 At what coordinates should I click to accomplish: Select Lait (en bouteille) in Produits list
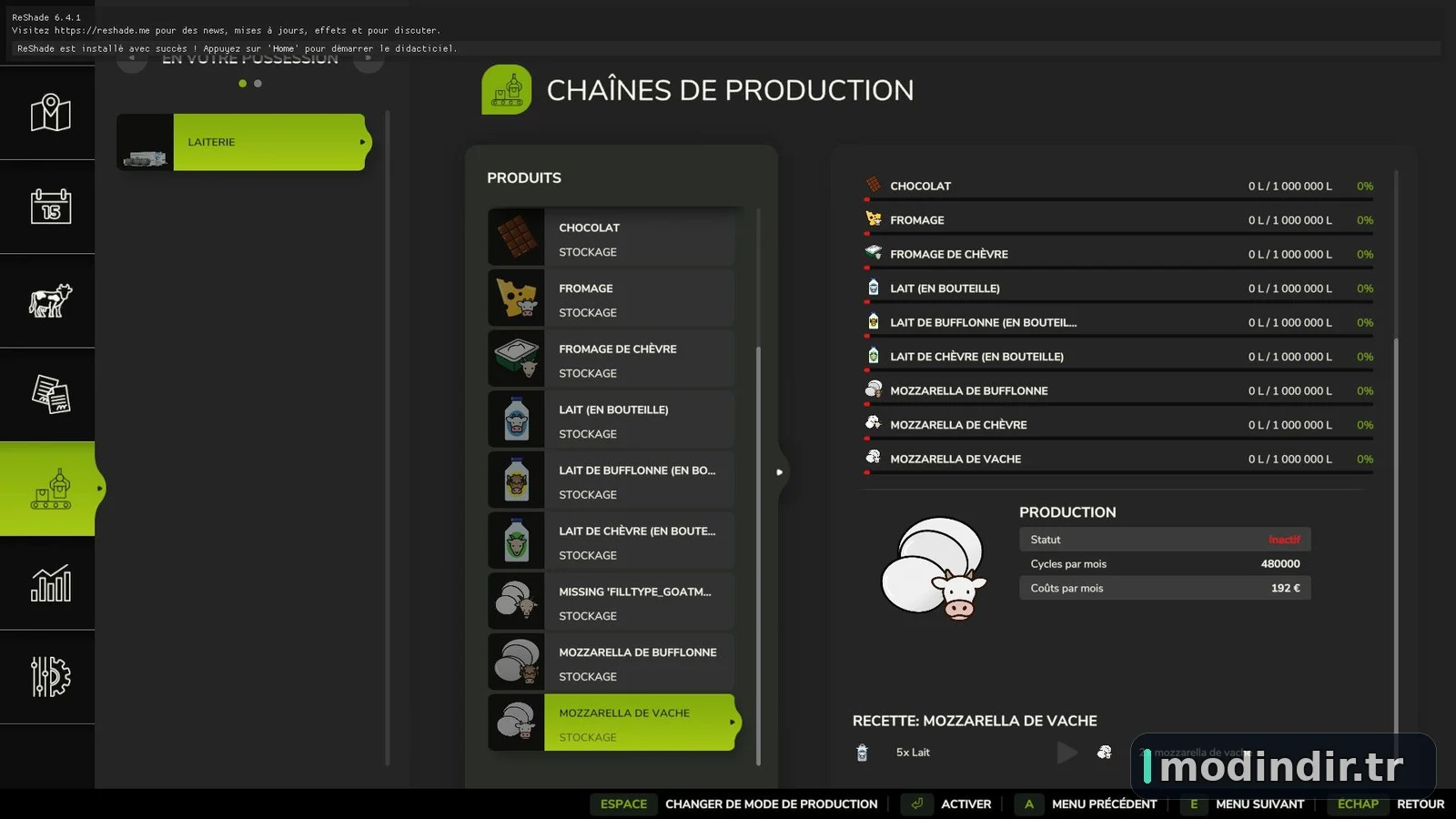point(611,420)
